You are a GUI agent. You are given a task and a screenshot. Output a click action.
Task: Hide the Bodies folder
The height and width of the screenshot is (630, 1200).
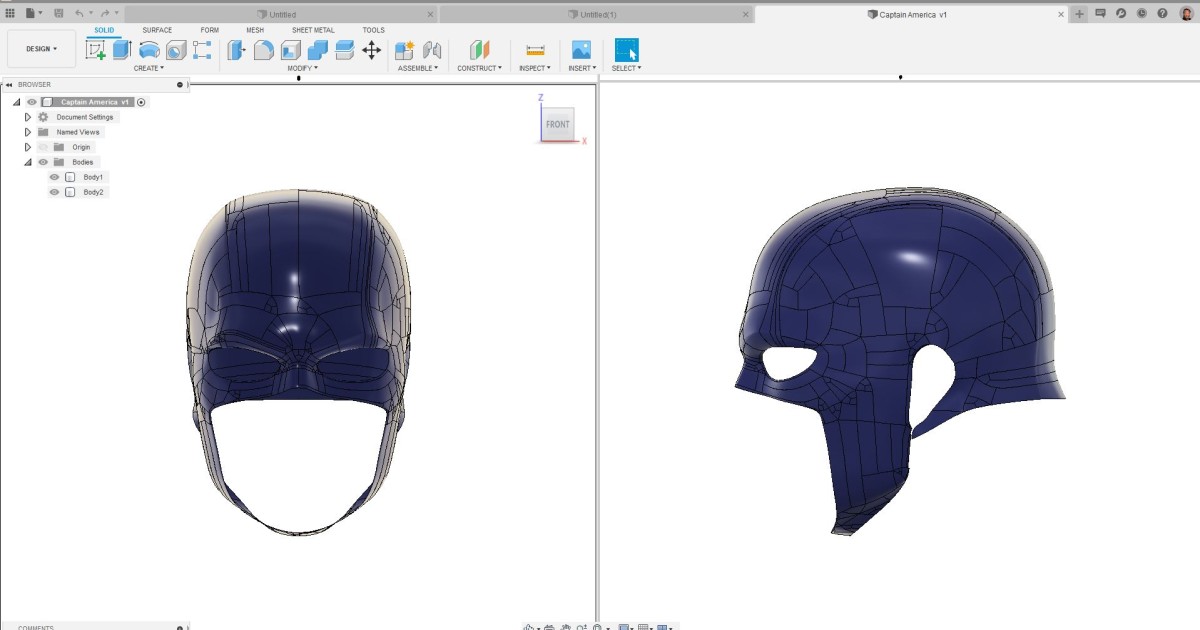tap(43, 162)
